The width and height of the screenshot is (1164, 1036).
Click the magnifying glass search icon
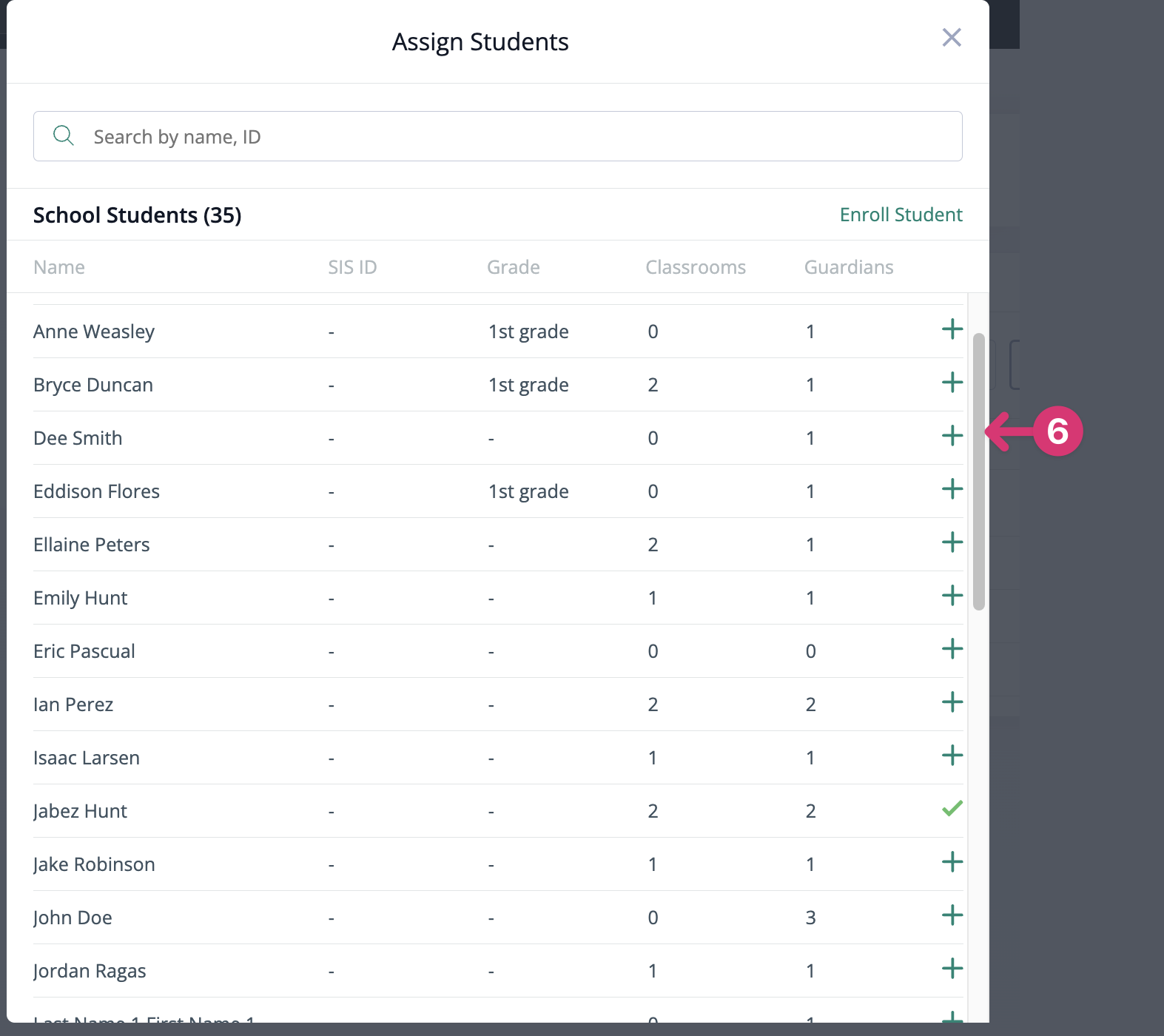click(64, 135)
